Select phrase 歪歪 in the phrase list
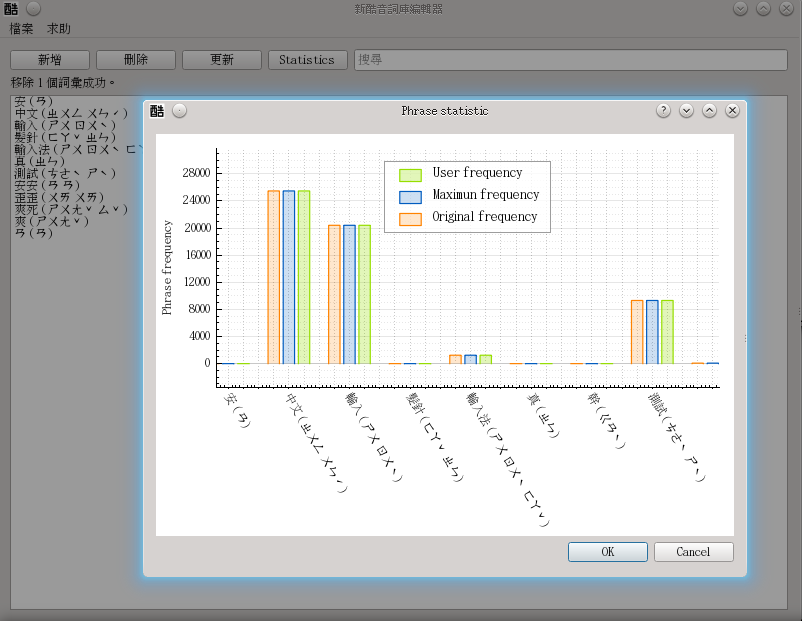The height and width of the screenshot is (621, 802). point(59,197)
